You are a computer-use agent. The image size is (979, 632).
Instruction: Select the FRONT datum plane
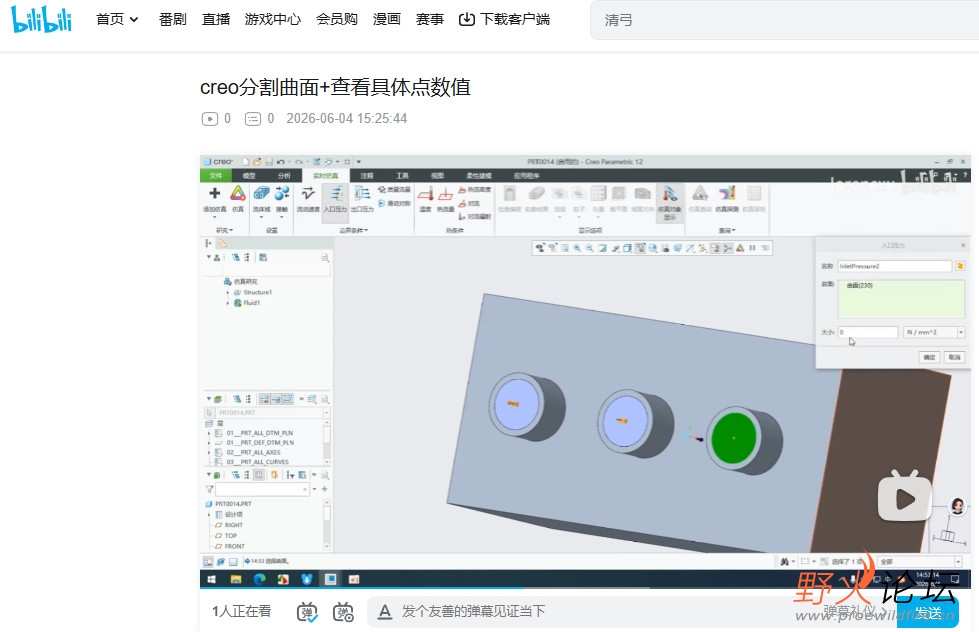(230, 546)
